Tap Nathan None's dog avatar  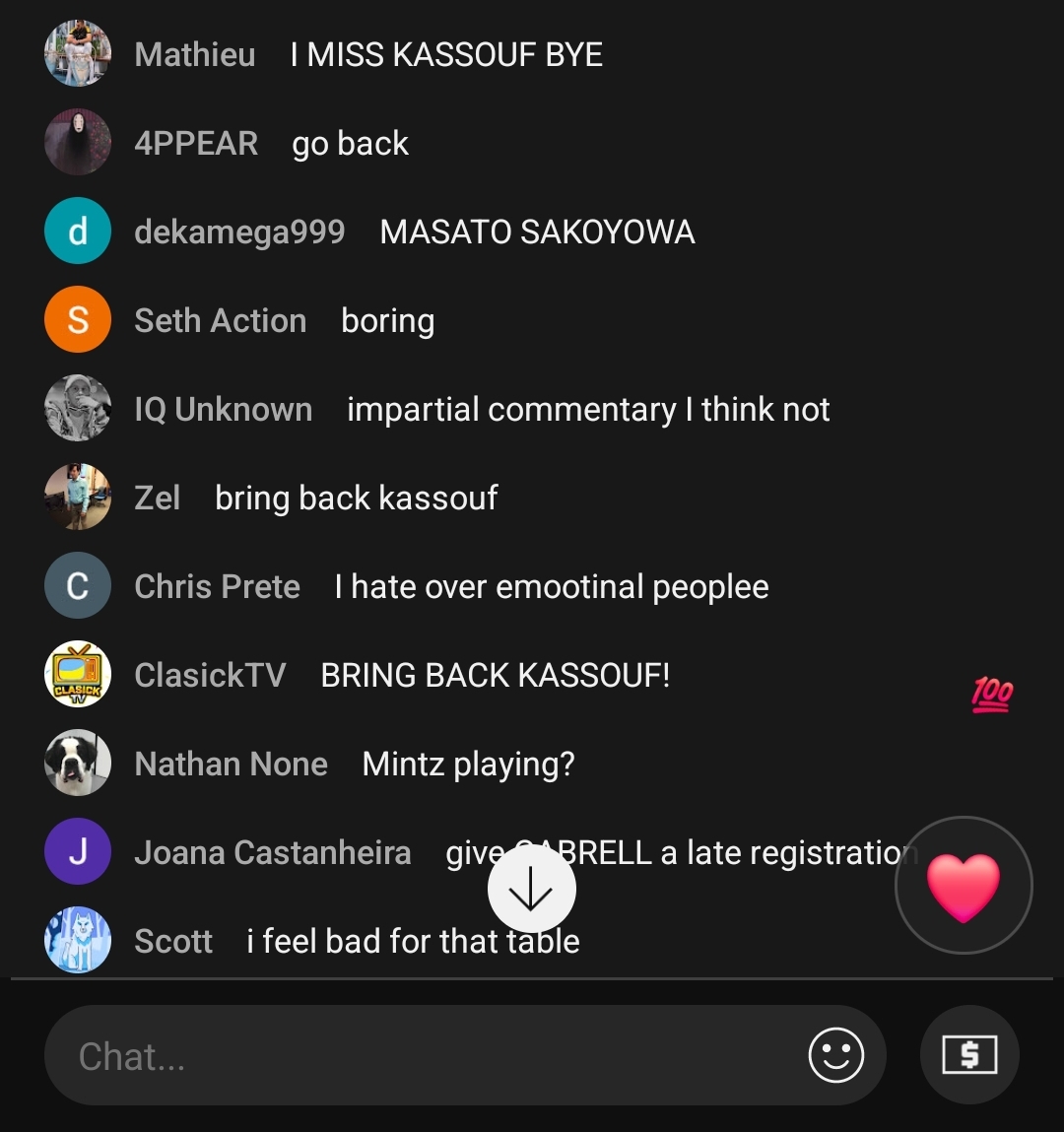point(78,763)
